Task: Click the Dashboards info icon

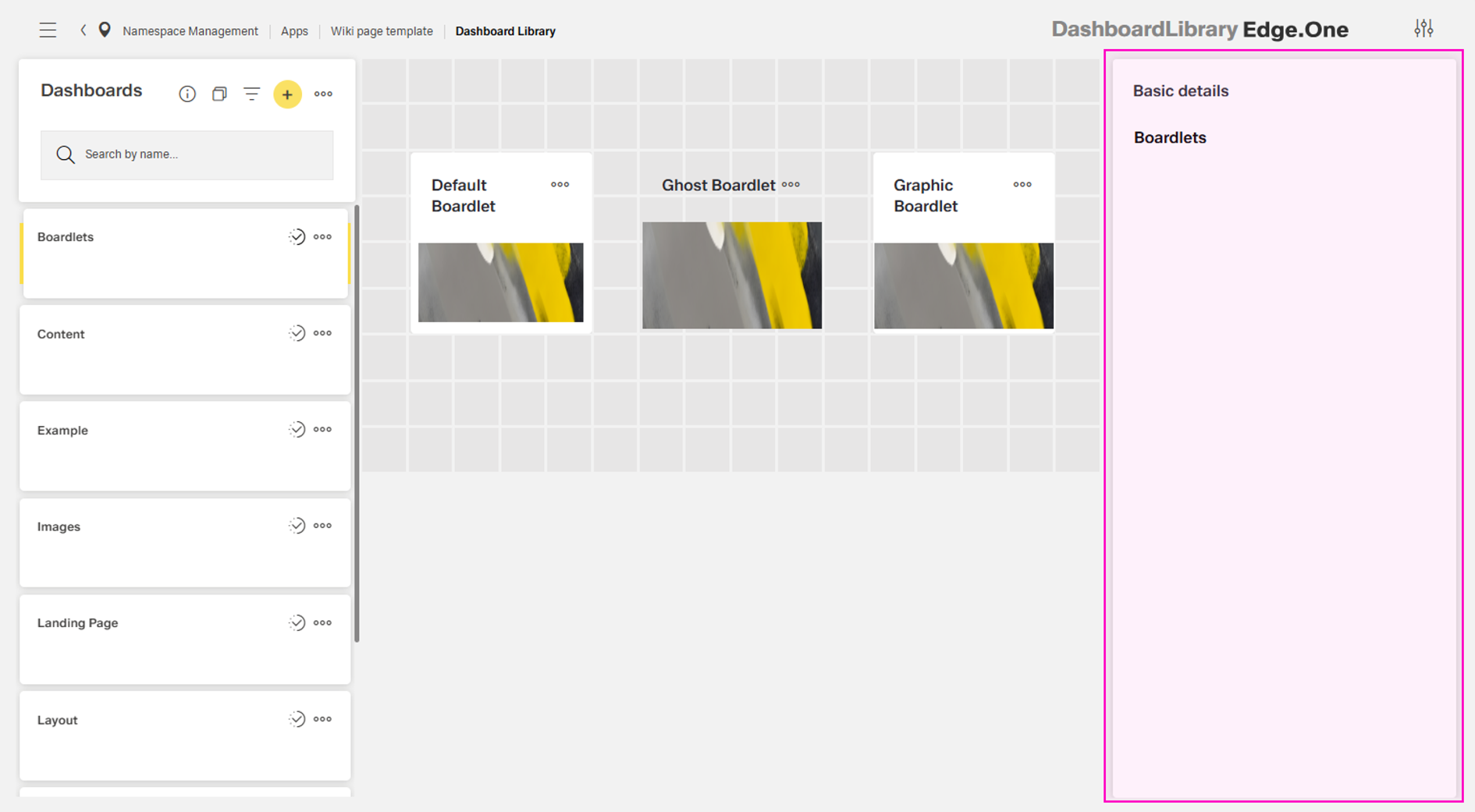Action: tap(187, 94)
